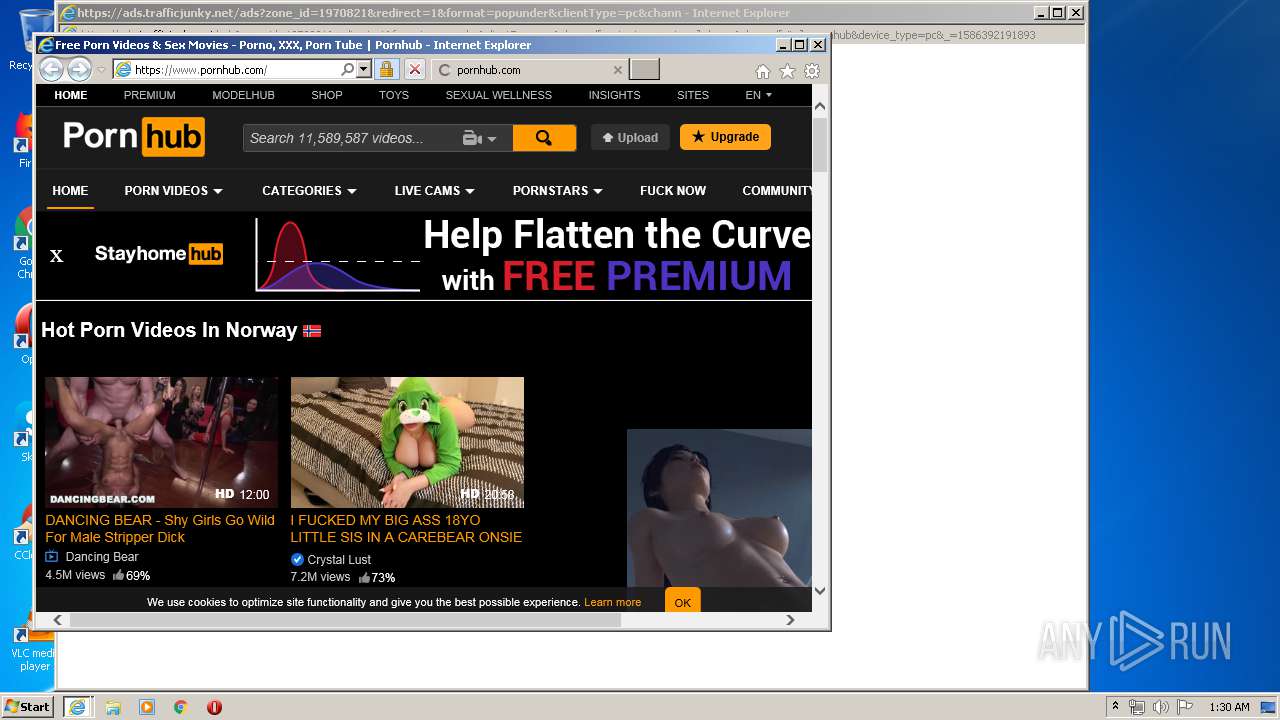Close the pornhub.com browser tab
1280x720 pixels.
617,70
